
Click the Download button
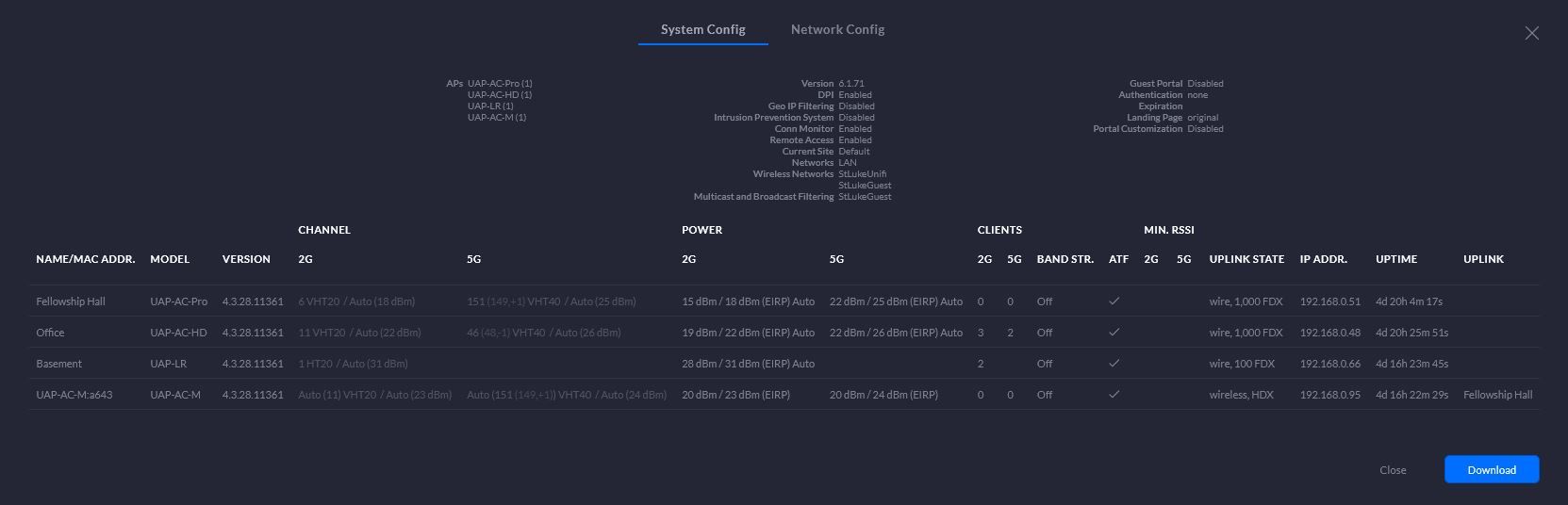click(1491, 469)
